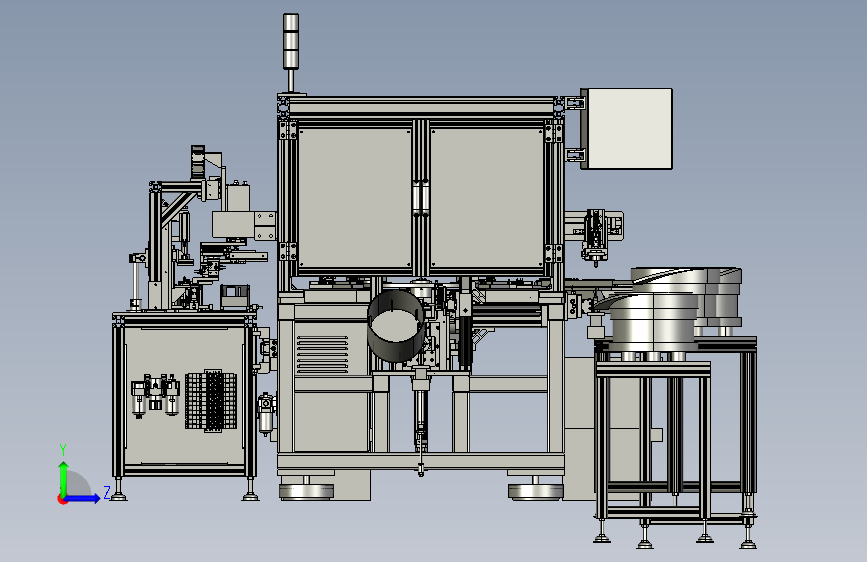
Task: Select the open cylindrical hopper ring
Action: click(x=396, y=326)
